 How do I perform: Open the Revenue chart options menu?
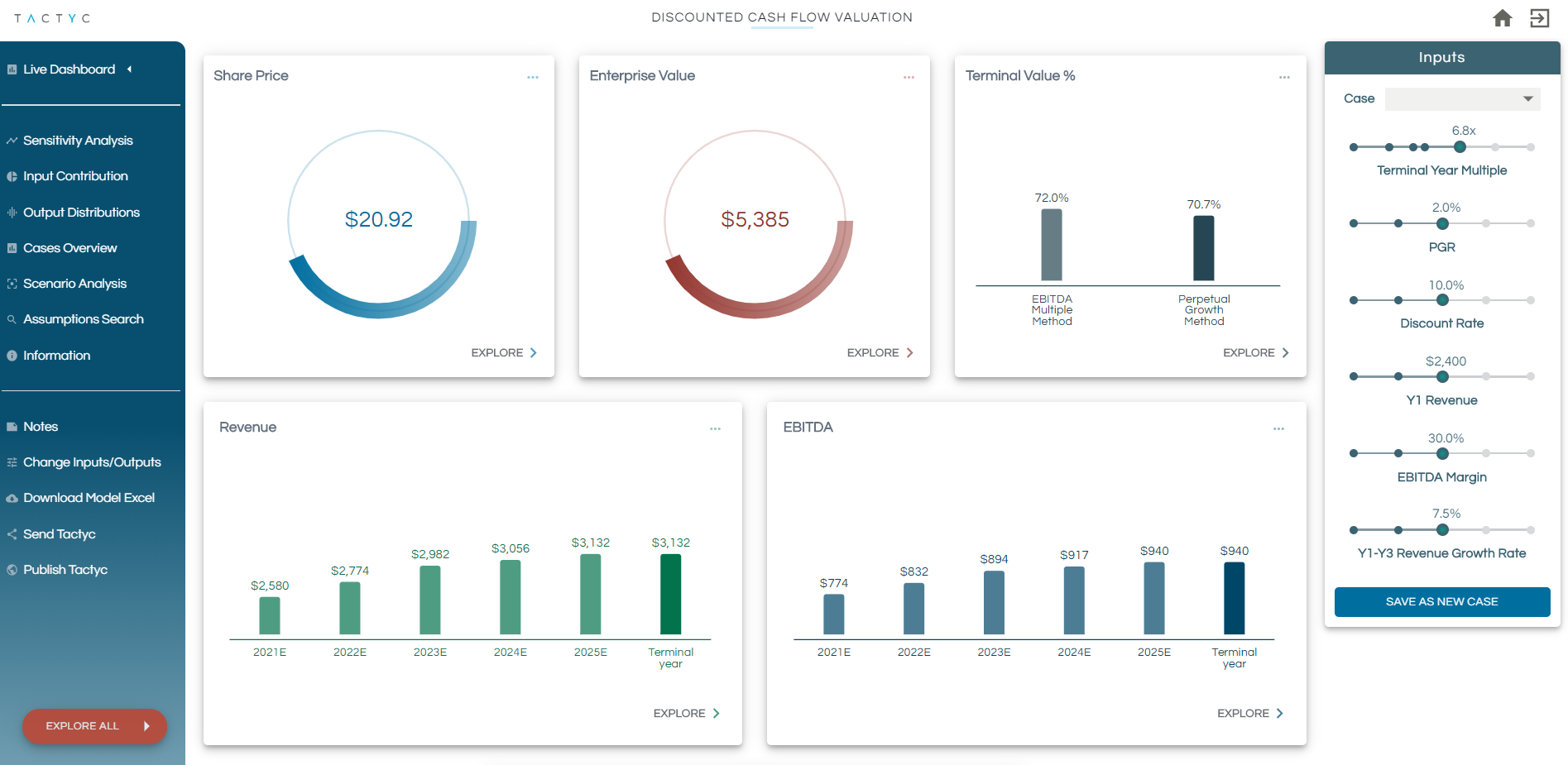715,428
